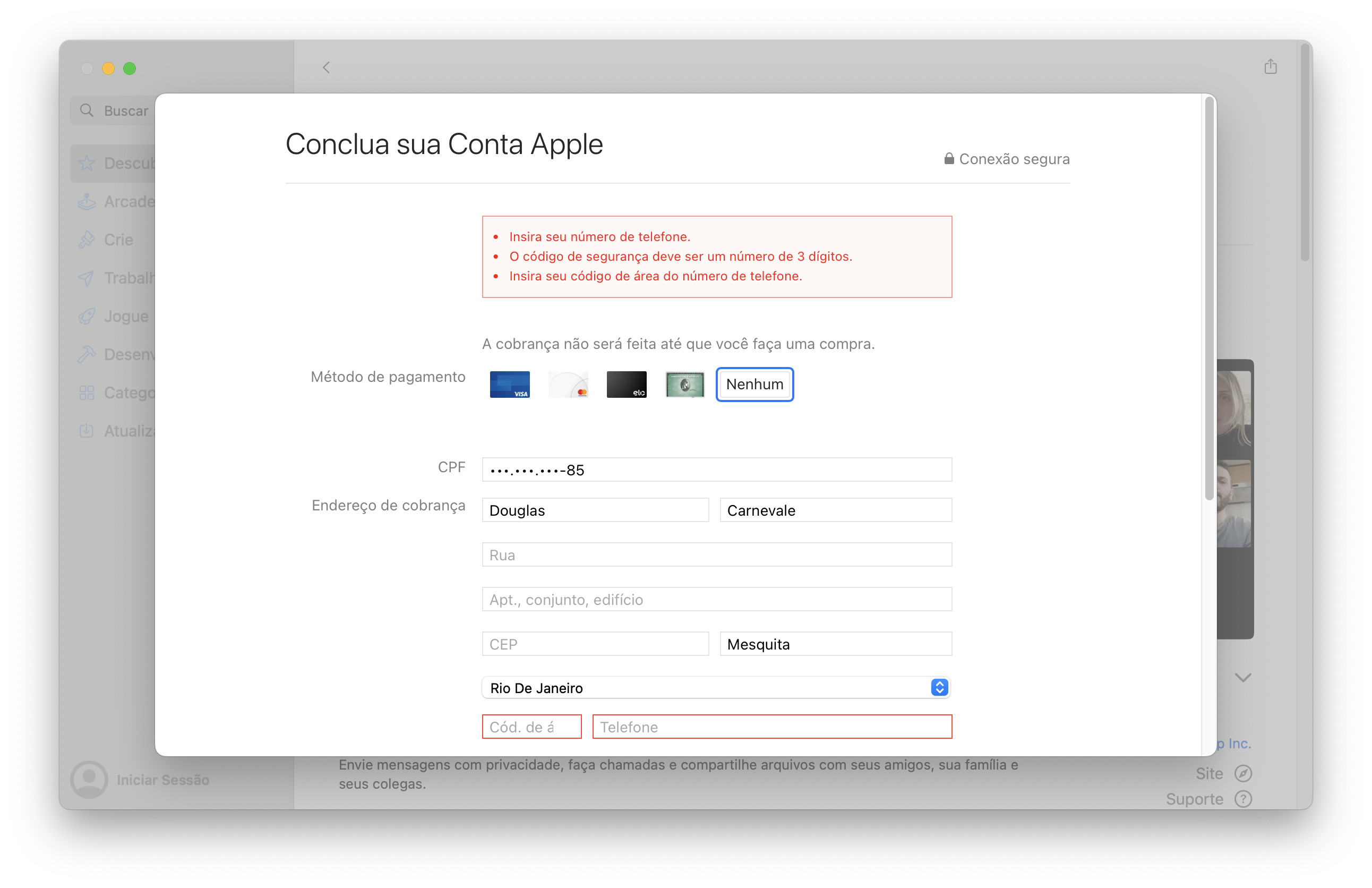Select the Visa card payment icon
Viewport: 1372px width, 888px height.
tap(510, 384)
